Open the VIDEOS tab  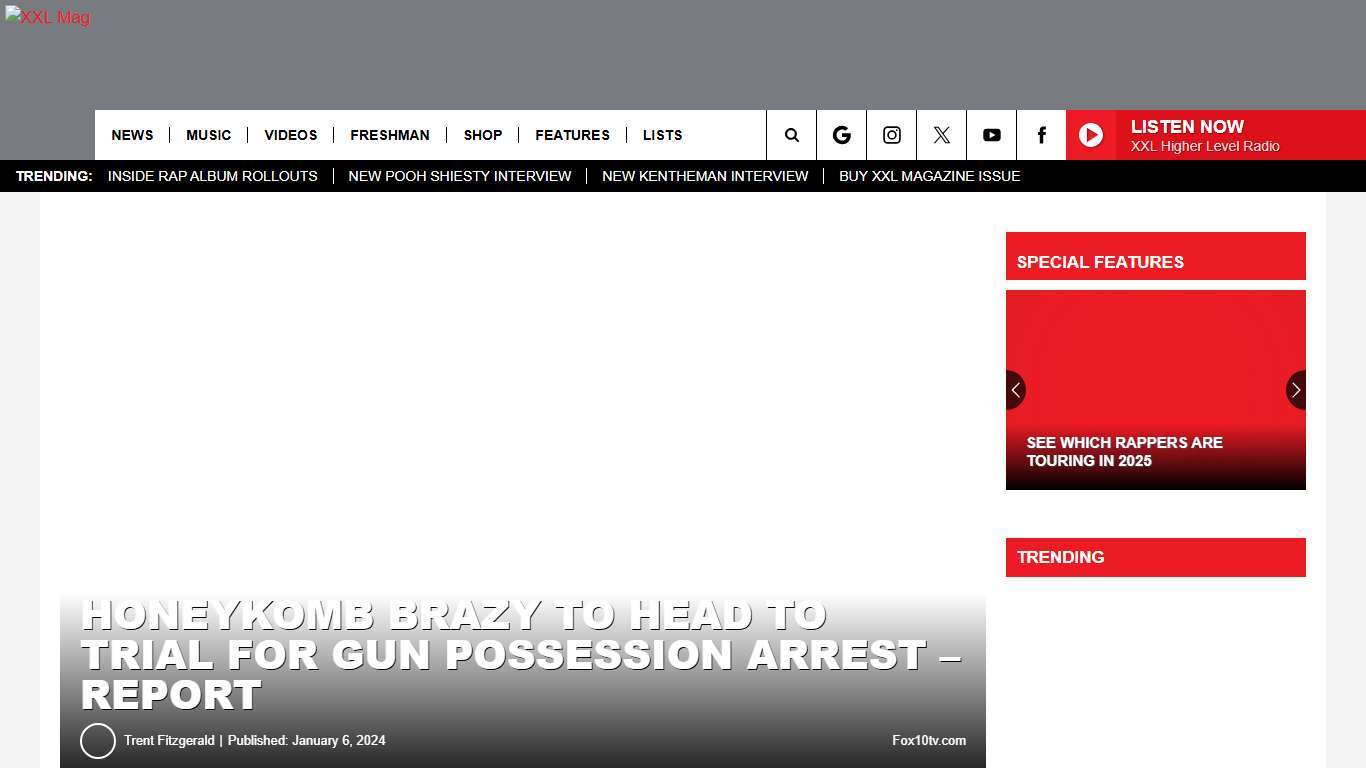290,135
